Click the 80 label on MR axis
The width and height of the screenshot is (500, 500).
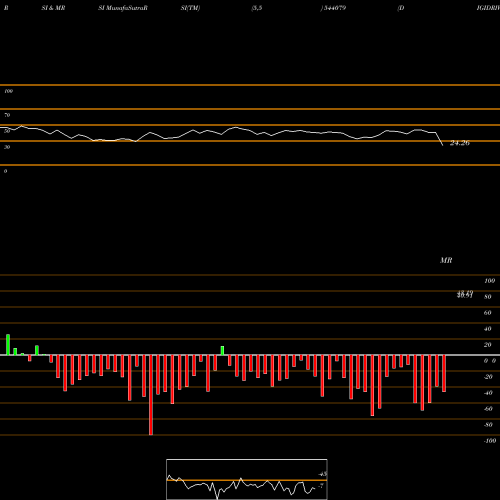487,297
